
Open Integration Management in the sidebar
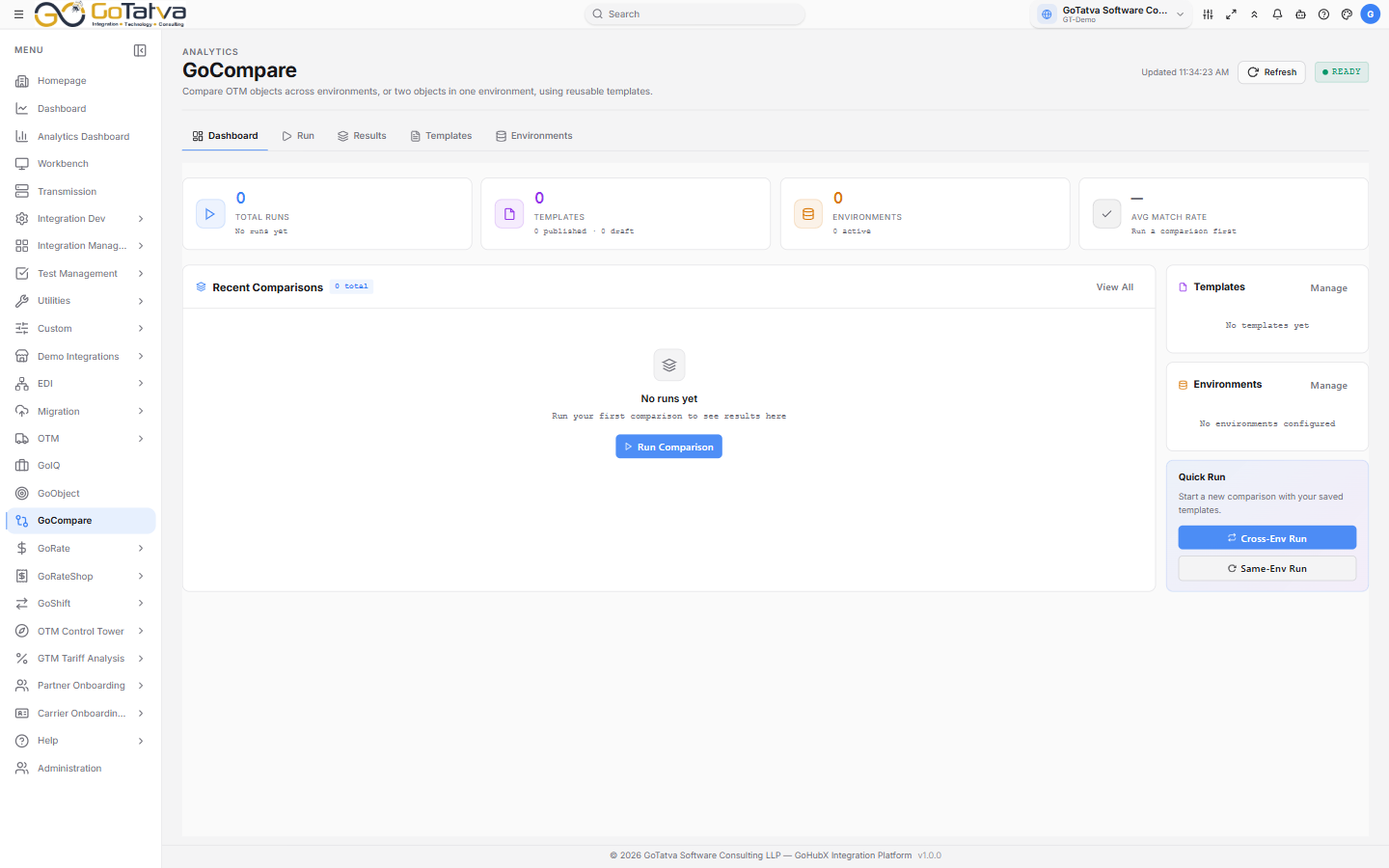(81, 246)
